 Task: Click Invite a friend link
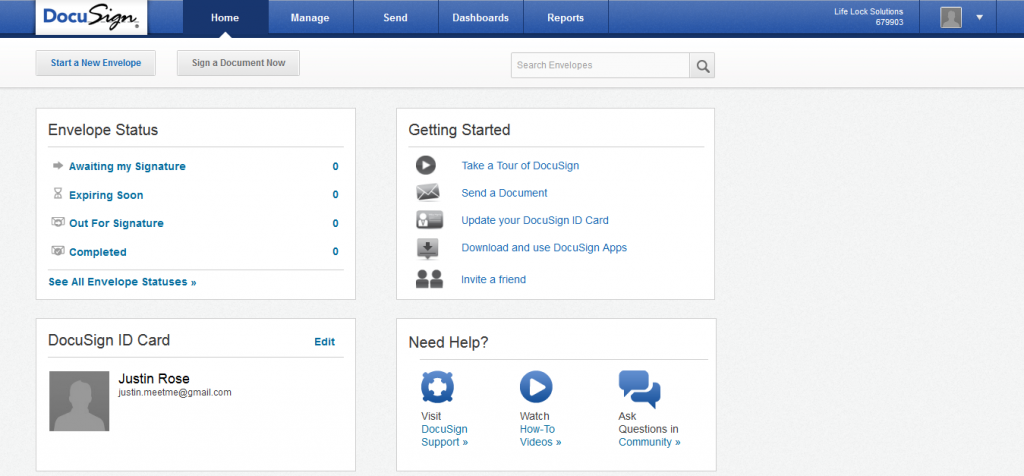(x=494, y=279)
